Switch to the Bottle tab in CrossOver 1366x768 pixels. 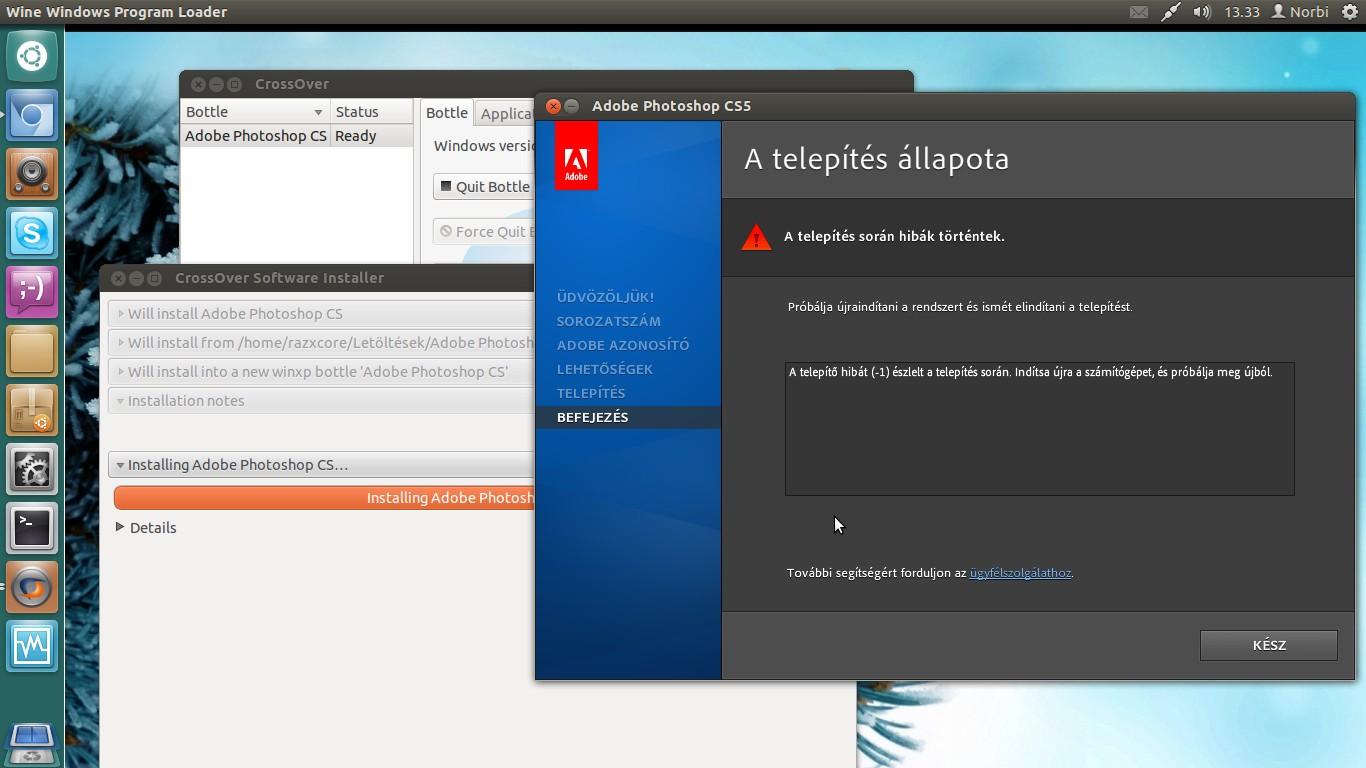[447, 113]
